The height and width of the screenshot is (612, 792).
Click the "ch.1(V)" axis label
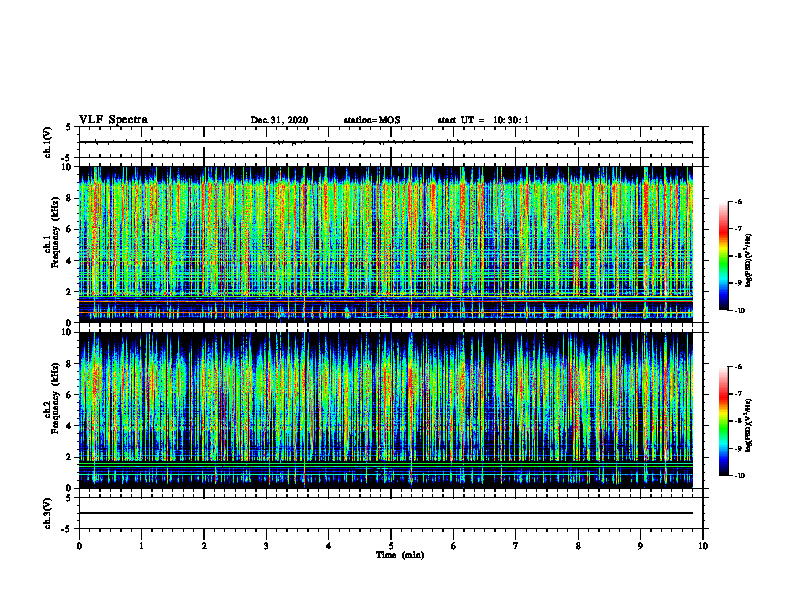[x=48, y=142]
